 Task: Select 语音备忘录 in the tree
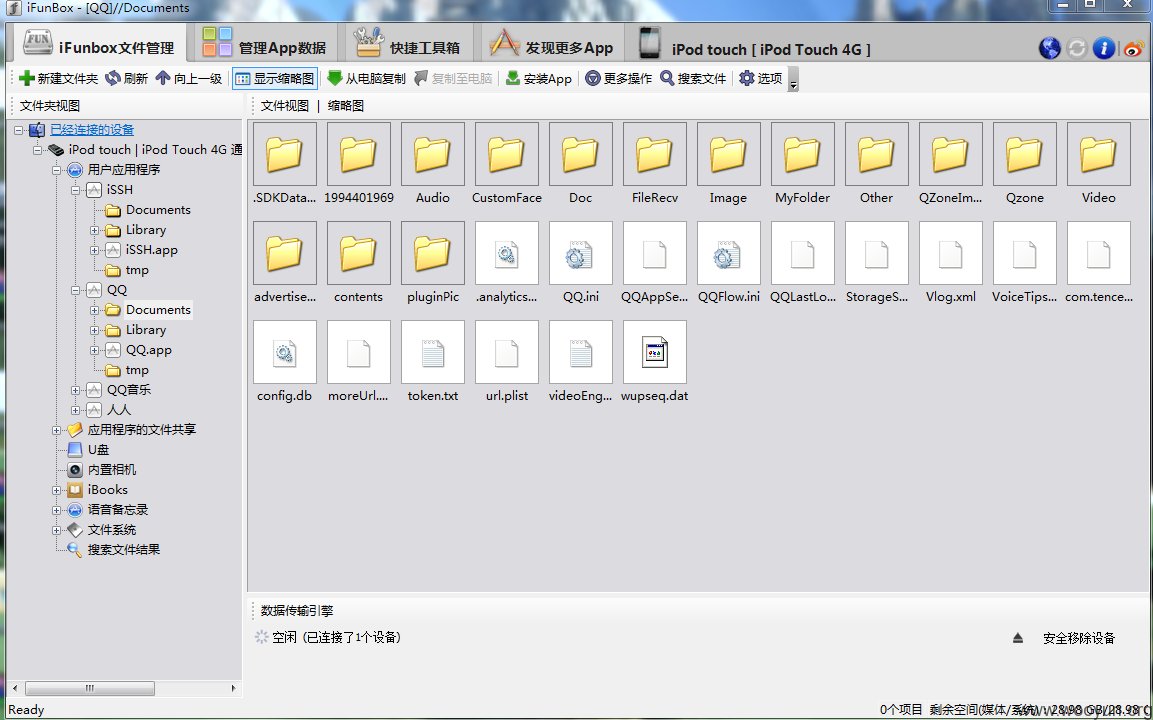pyautogui.click(x=118, y=509)
